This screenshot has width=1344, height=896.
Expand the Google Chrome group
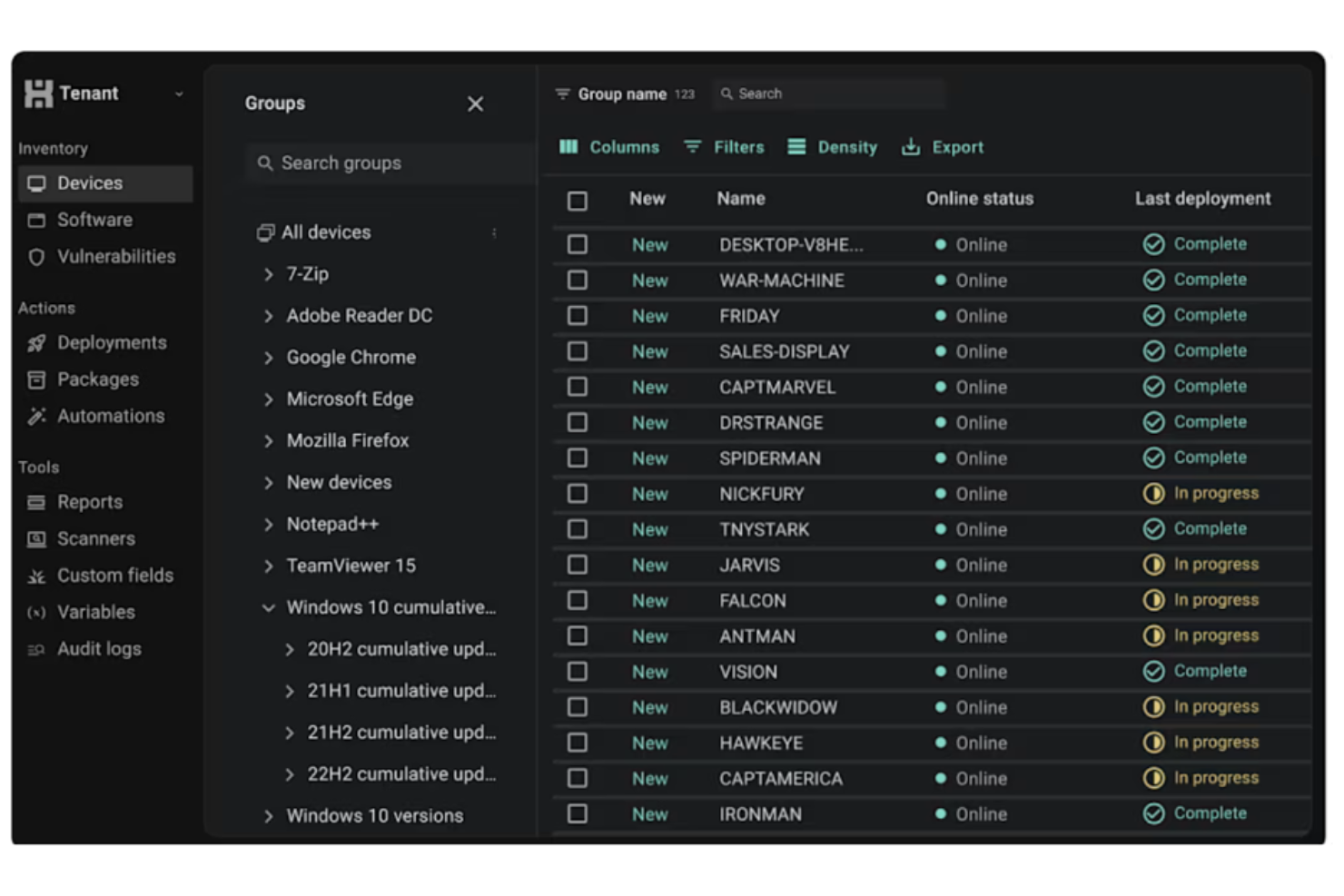(268, 357)
